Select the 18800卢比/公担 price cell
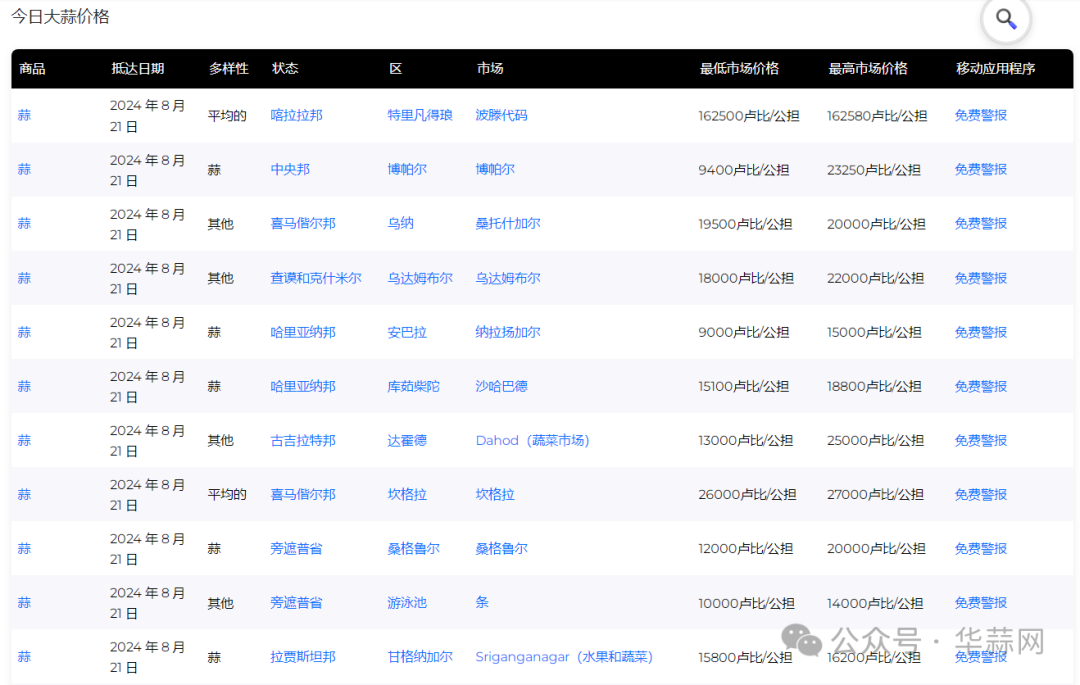 874,386
